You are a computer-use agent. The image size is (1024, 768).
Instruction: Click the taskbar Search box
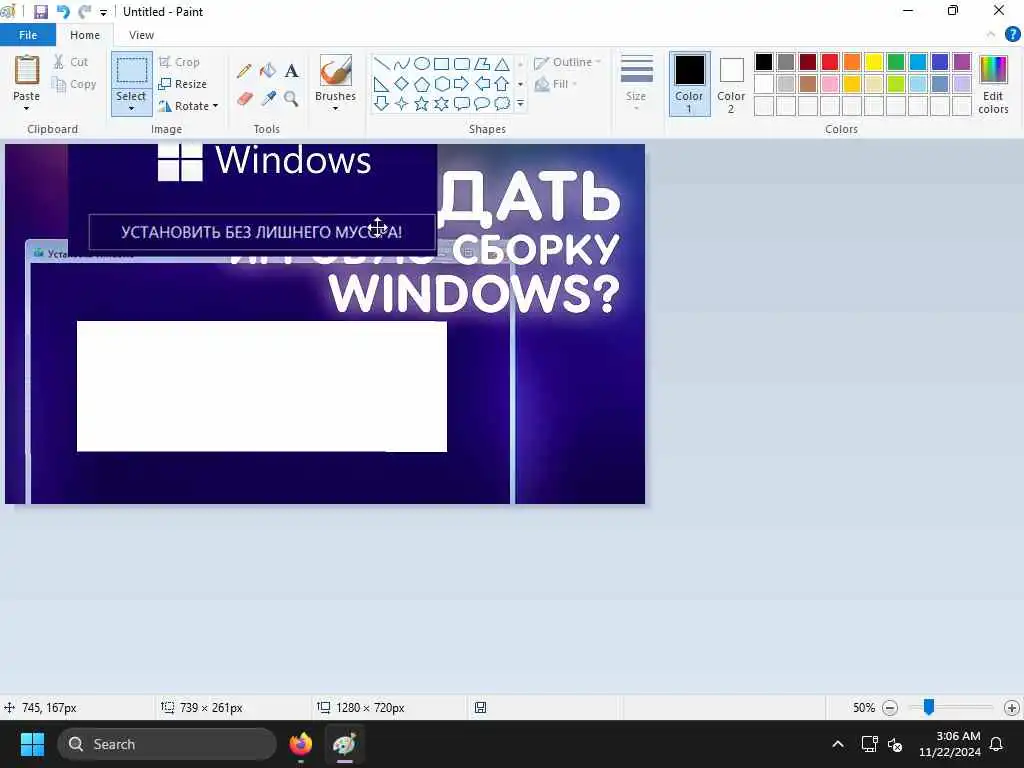pos(167,744)
